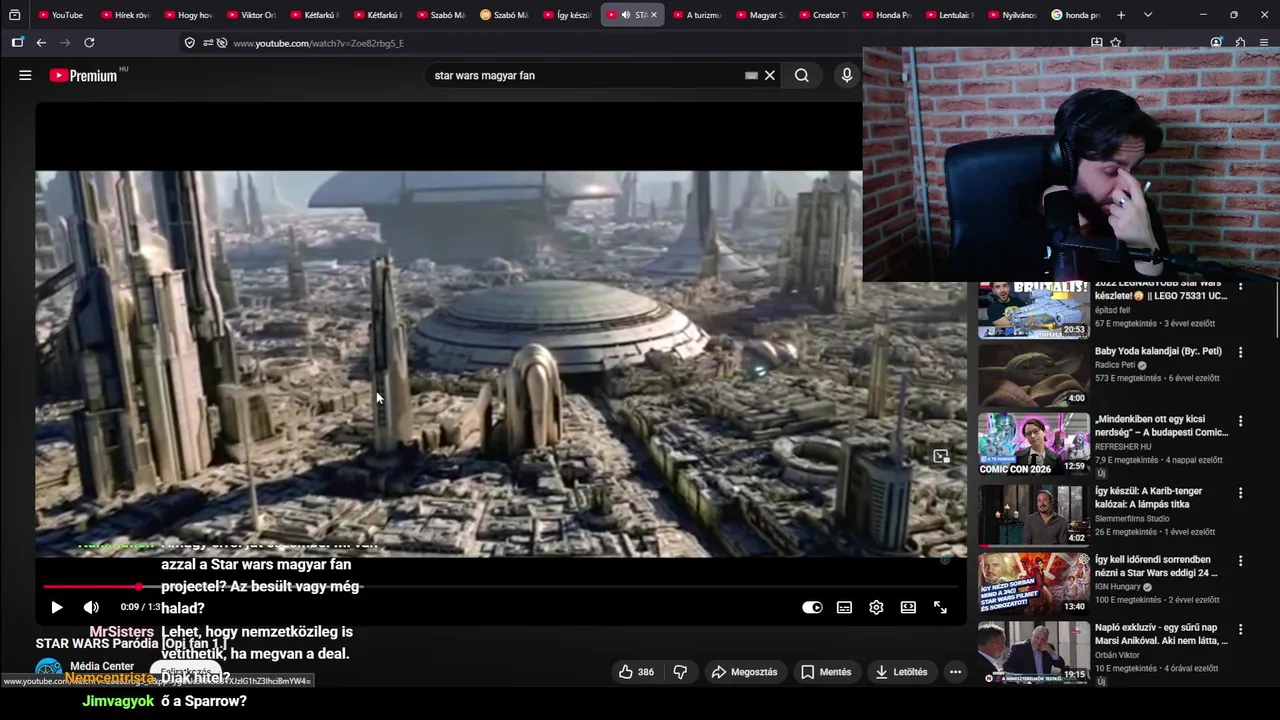Toggle the autoplay switch in player
The image size is (1280, 720).
click(812, 607)
